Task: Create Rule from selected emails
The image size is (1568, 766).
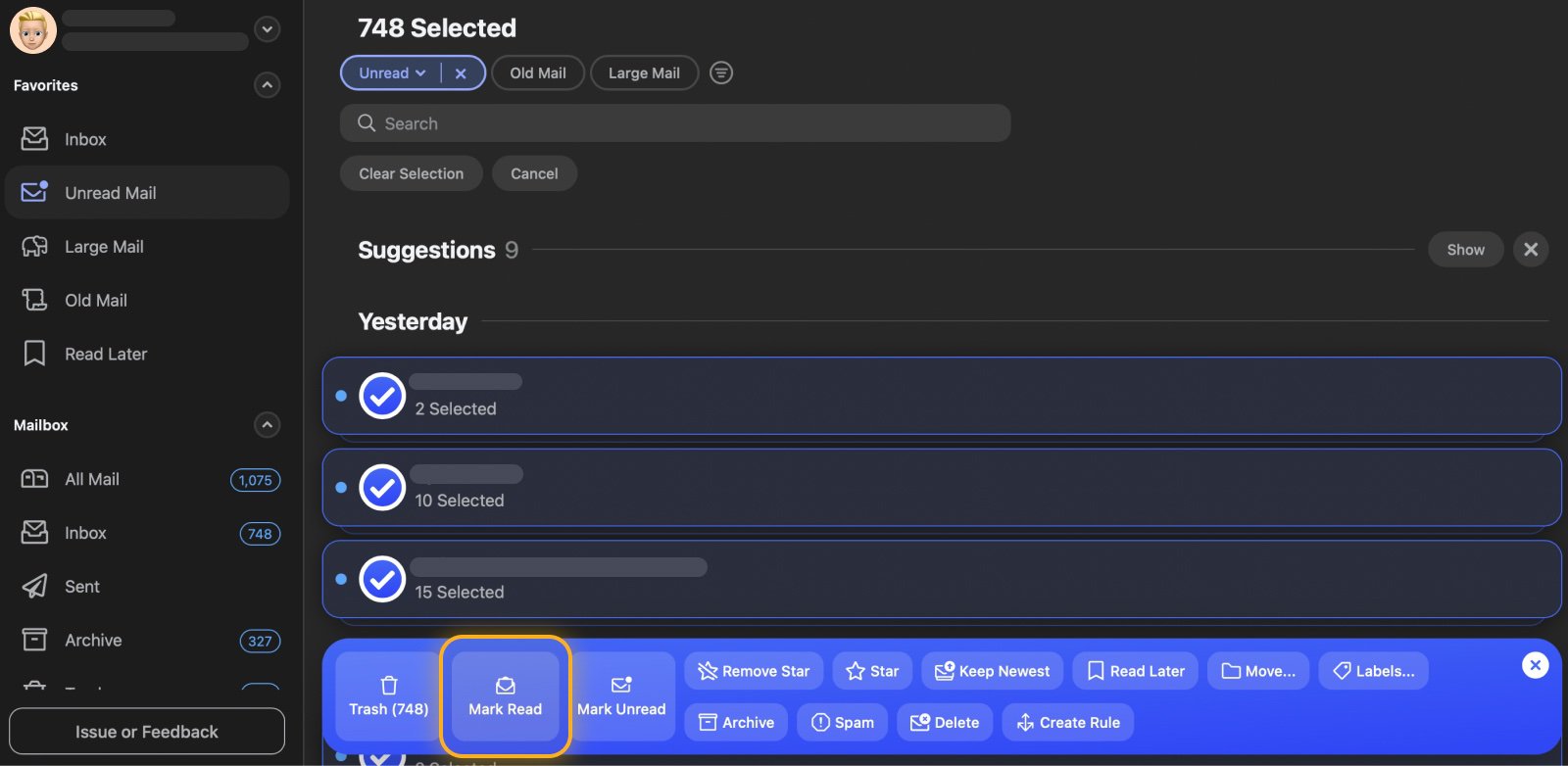Action: 1067,723
